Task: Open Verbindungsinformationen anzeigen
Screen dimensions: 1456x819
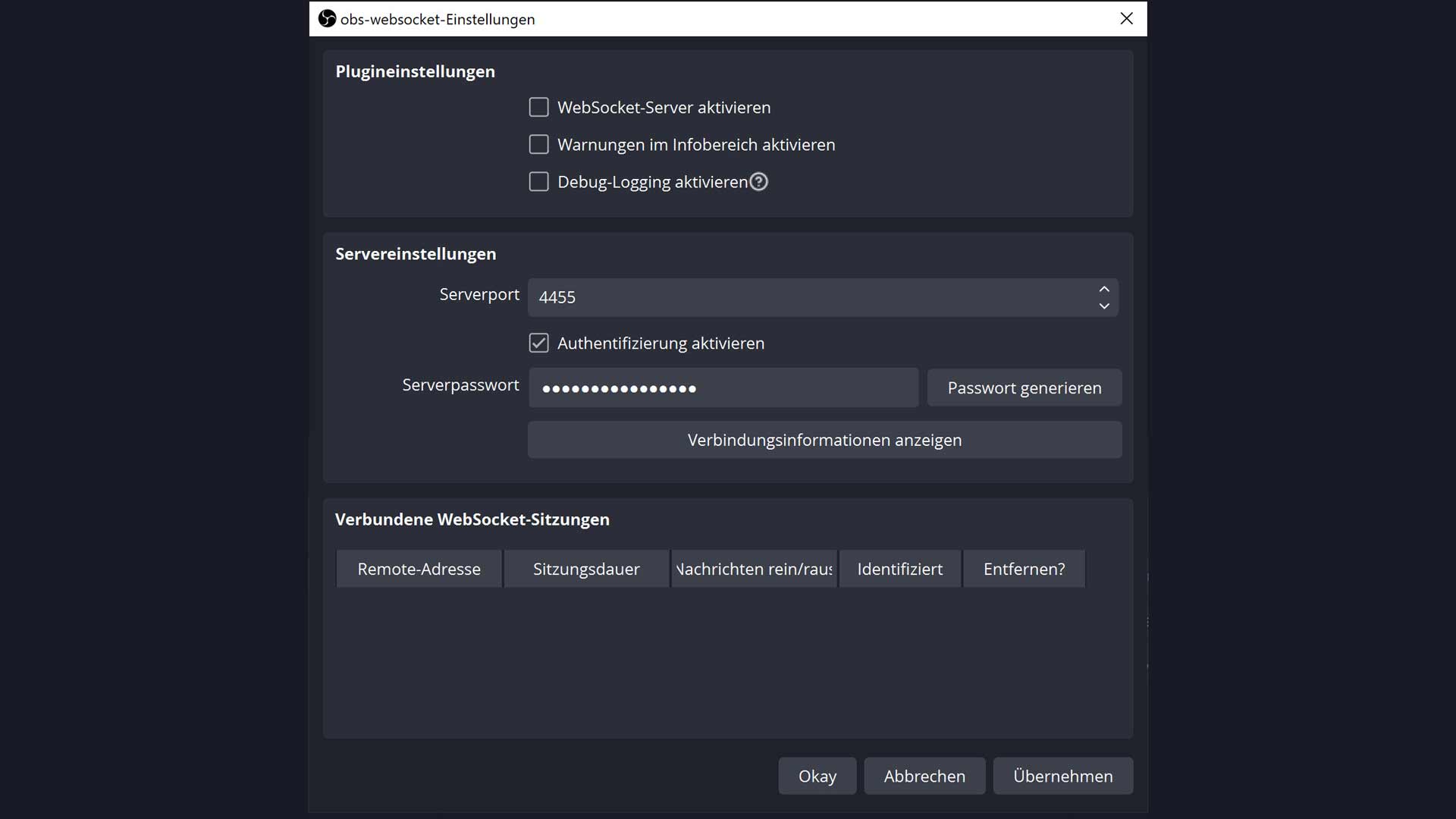Action: click(x=824, y=440)
